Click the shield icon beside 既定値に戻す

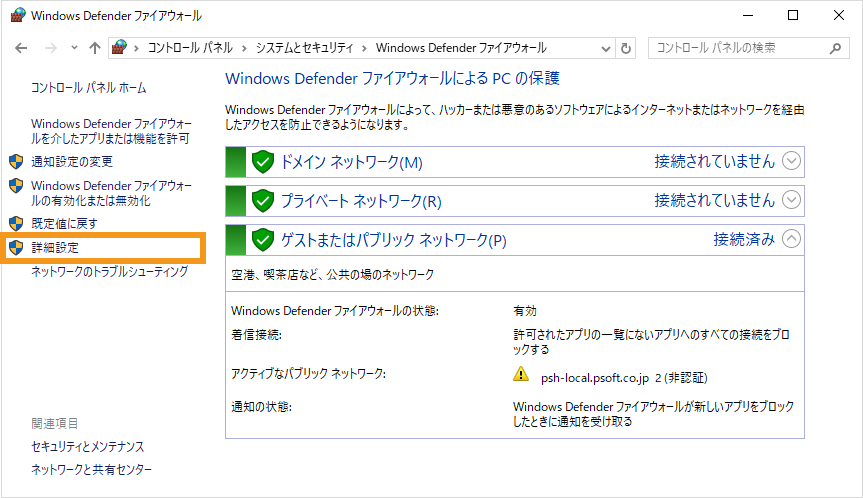15,223
